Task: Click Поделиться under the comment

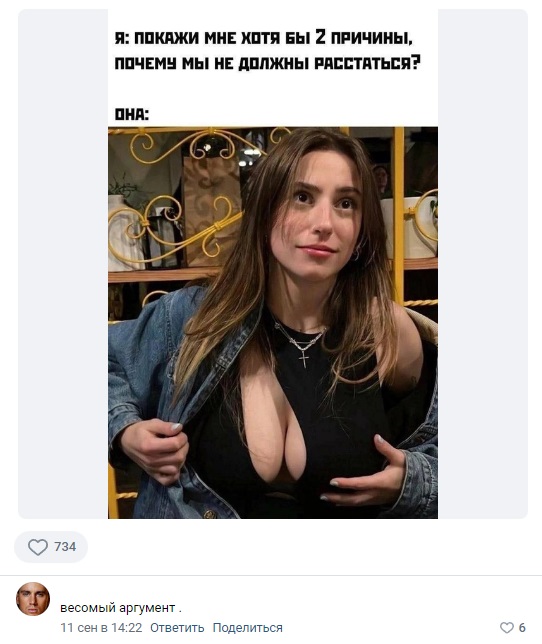Action: (x=248, y=628)
